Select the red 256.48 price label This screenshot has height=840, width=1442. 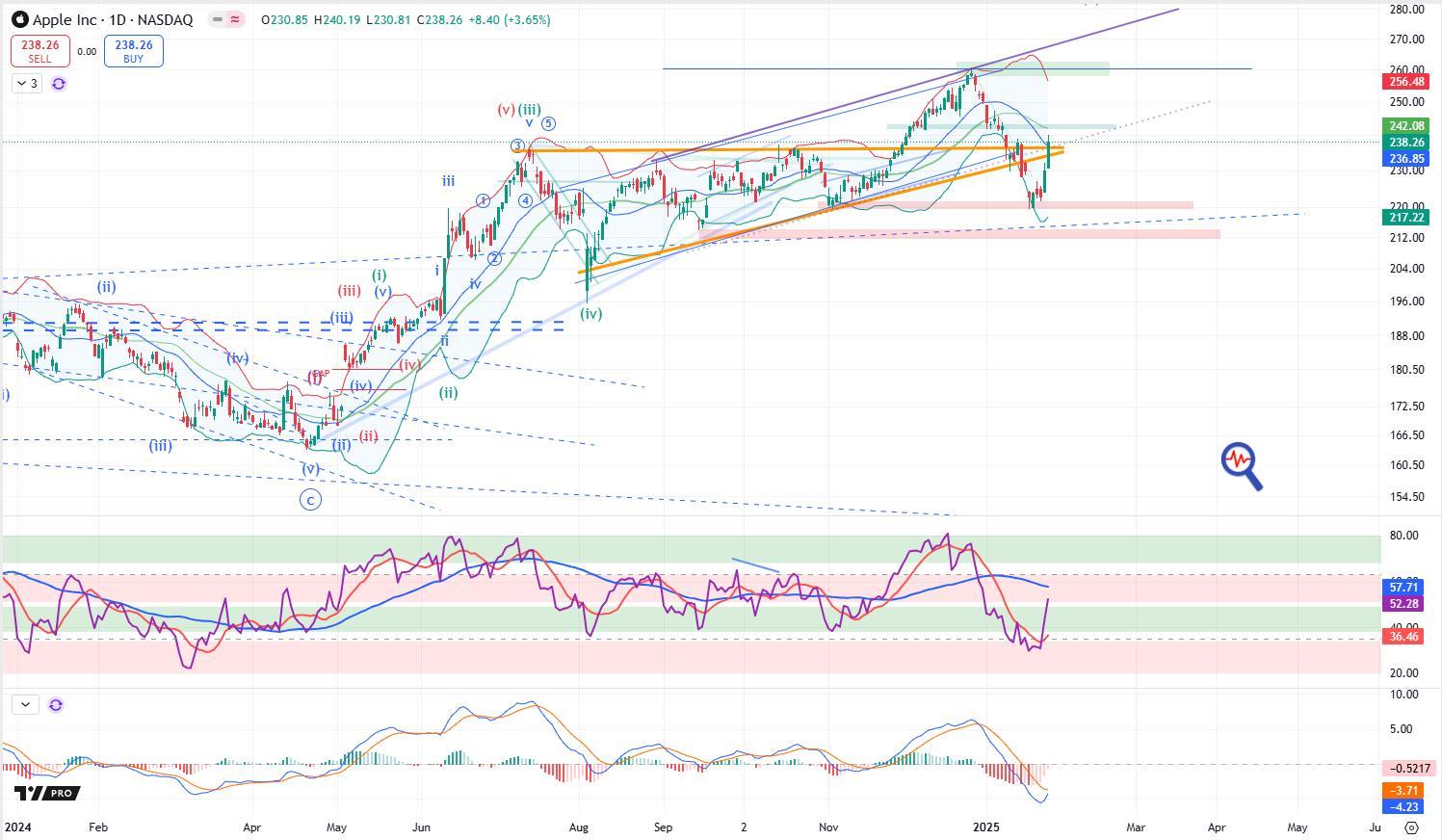point(1407,82)
